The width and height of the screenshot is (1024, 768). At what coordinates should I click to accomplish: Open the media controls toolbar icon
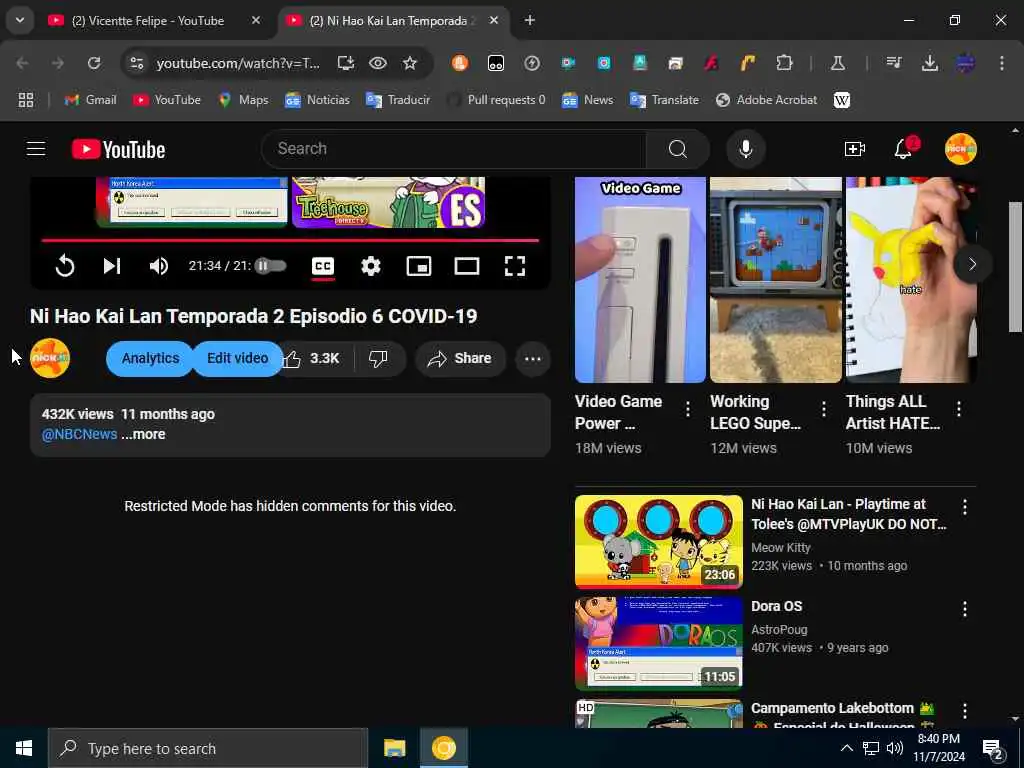(x=893, y=63)
